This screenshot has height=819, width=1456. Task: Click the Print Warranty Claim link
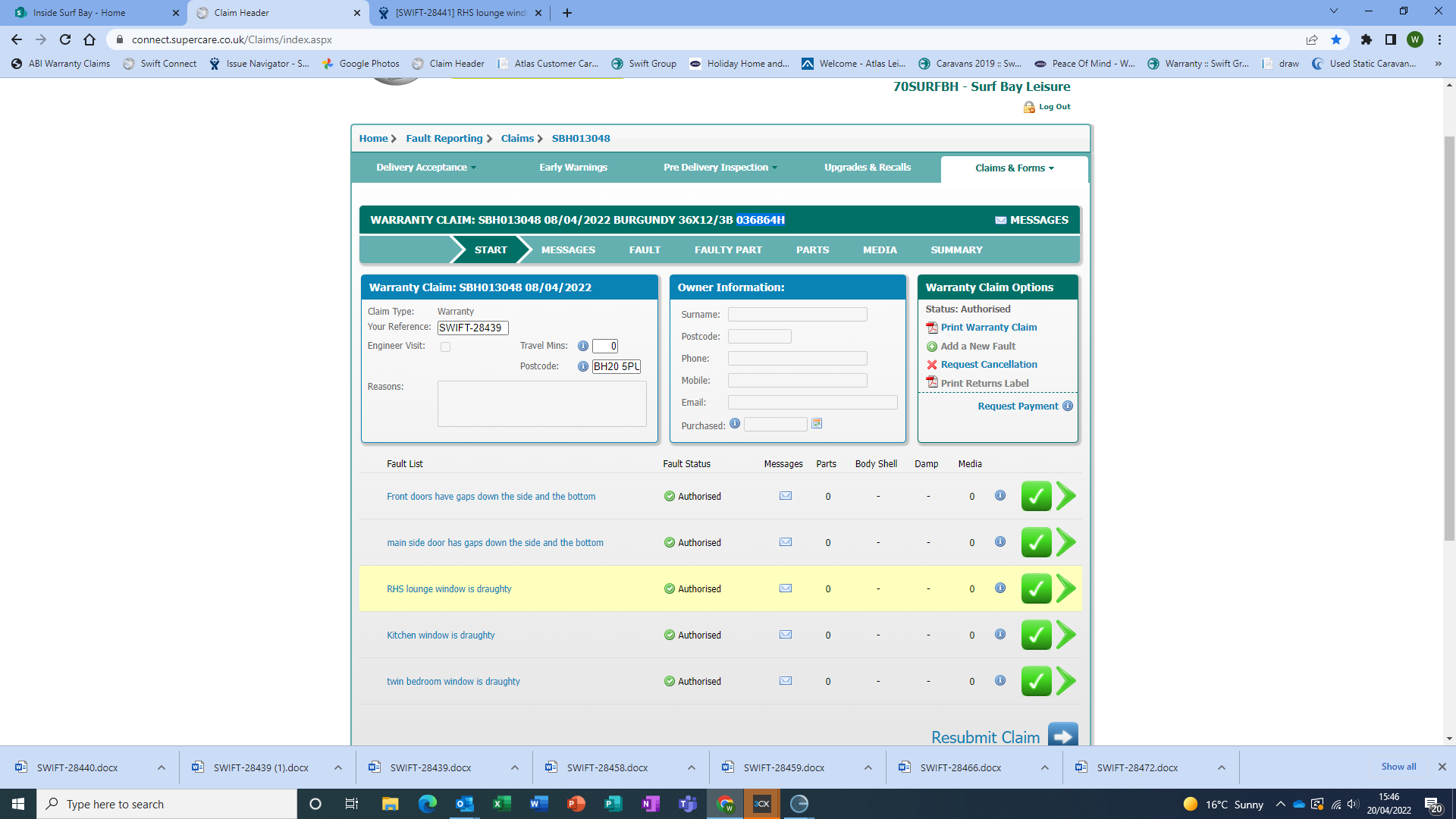pyautogui.click(x=988, y=328)
